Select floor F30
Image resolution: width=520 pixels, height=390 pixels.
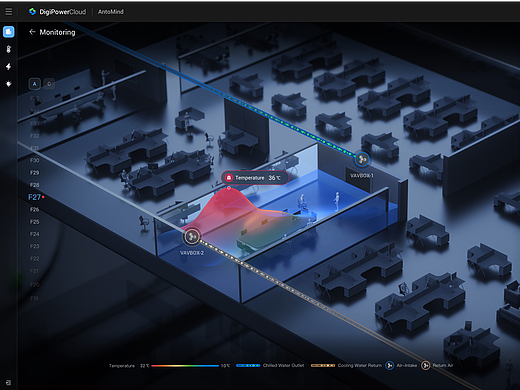pyautogui.click(x=35, y=160)
